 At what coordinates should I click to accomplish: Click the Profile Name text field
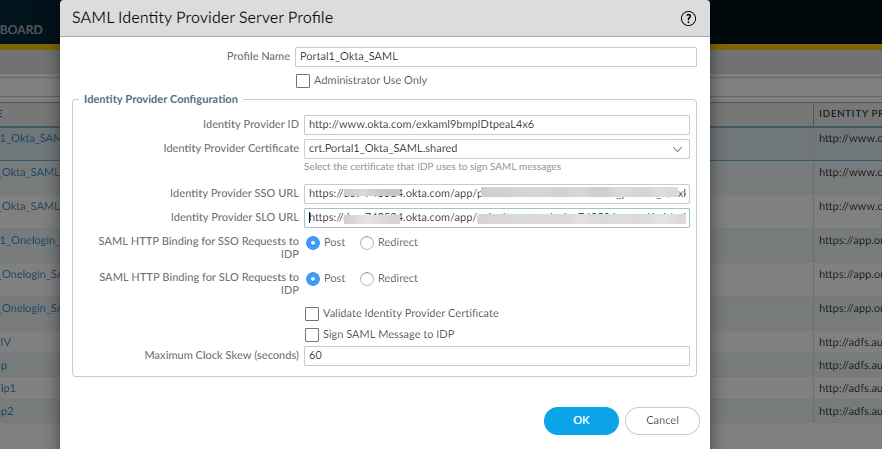click(495, 57)
